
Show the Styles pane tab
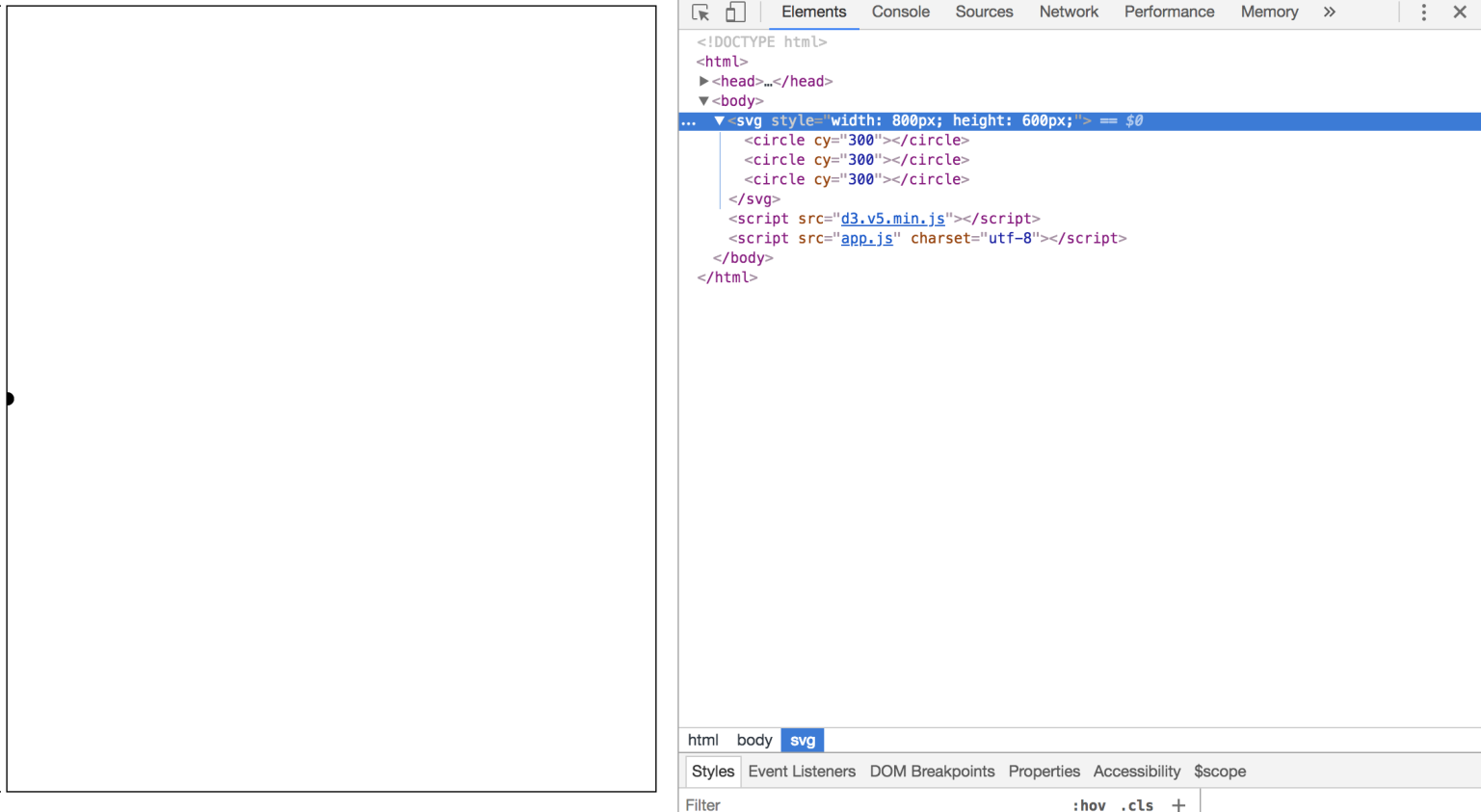click(x=713, y=772)
